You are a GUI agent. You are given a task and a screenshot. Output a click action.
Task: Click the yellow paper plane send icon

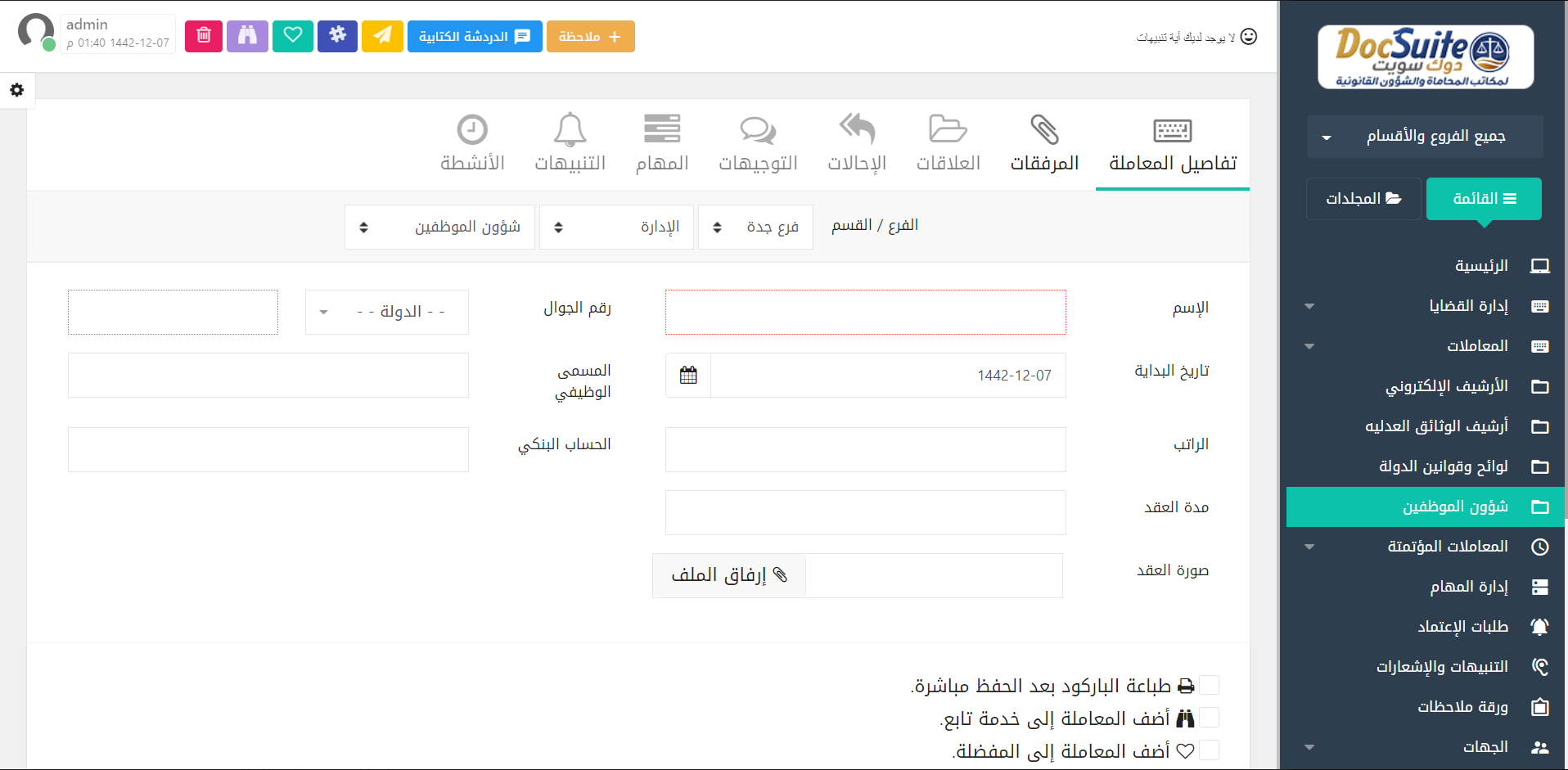(x=382, y=36)
